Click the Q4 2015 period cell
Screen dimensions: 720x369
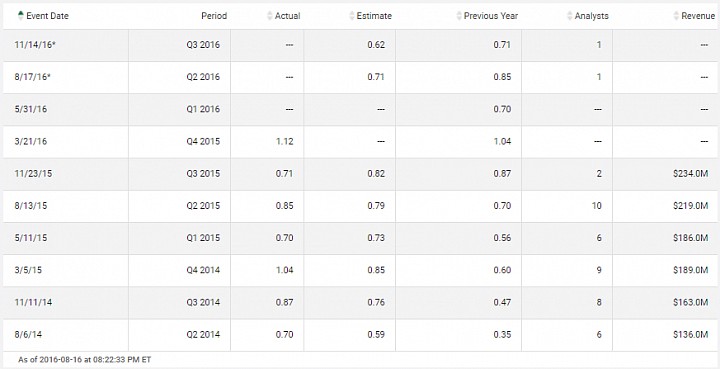pos(180,141)
